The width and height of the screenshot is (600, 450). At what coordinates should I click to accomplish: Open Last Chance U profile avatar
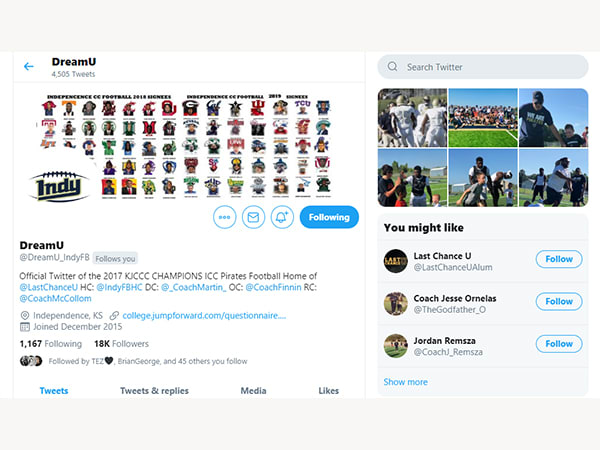pos(396,261)
